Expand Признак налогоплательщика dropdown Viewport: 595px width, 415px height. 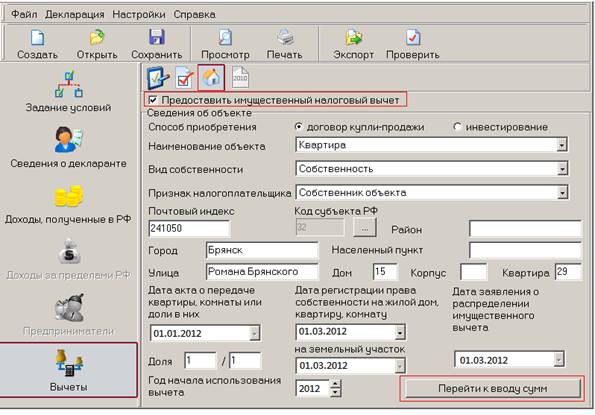562,192
